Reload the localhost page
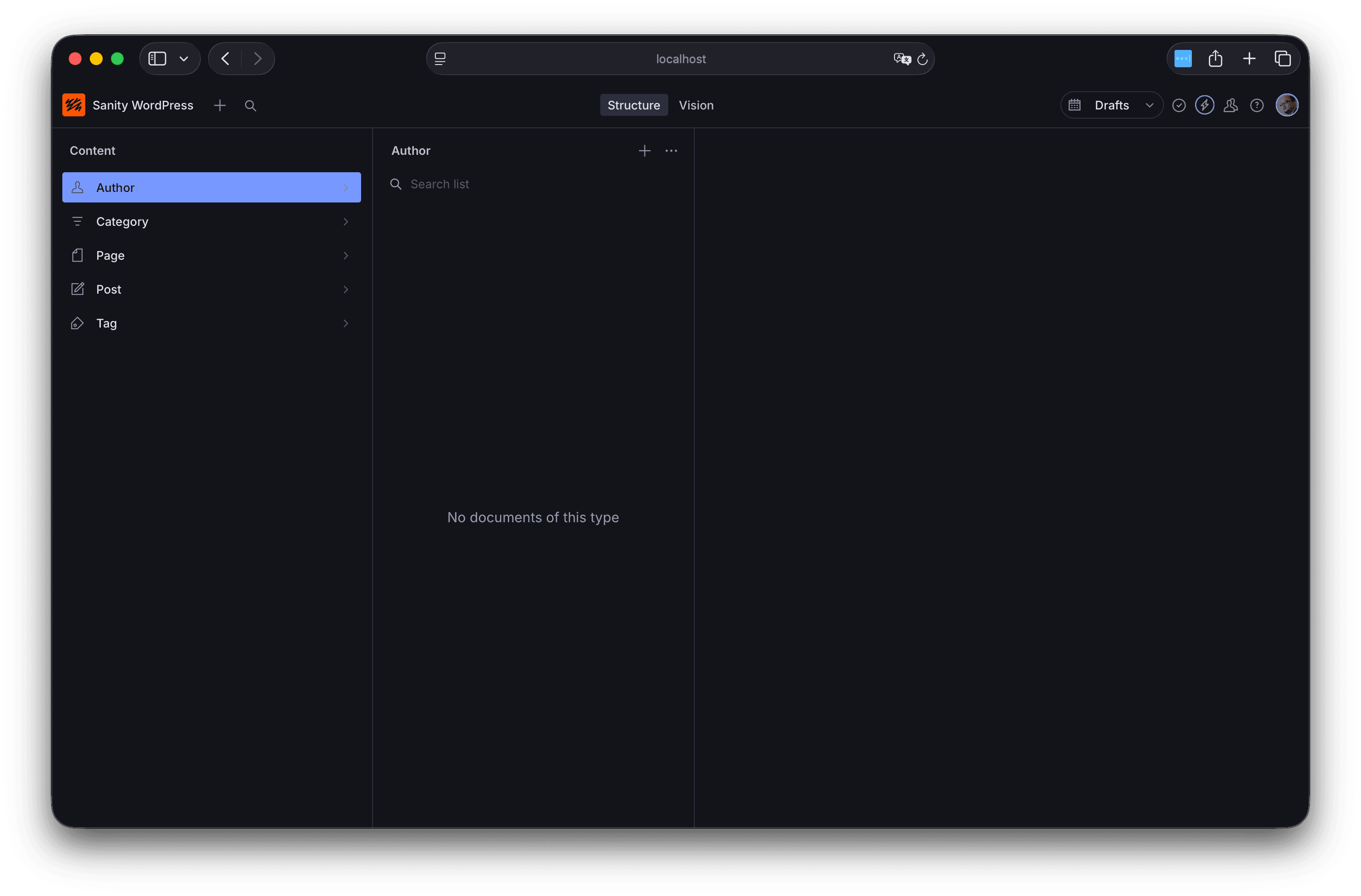This screenshot has width=1361, height=896. pyautogui.click(x=922, y=60)
